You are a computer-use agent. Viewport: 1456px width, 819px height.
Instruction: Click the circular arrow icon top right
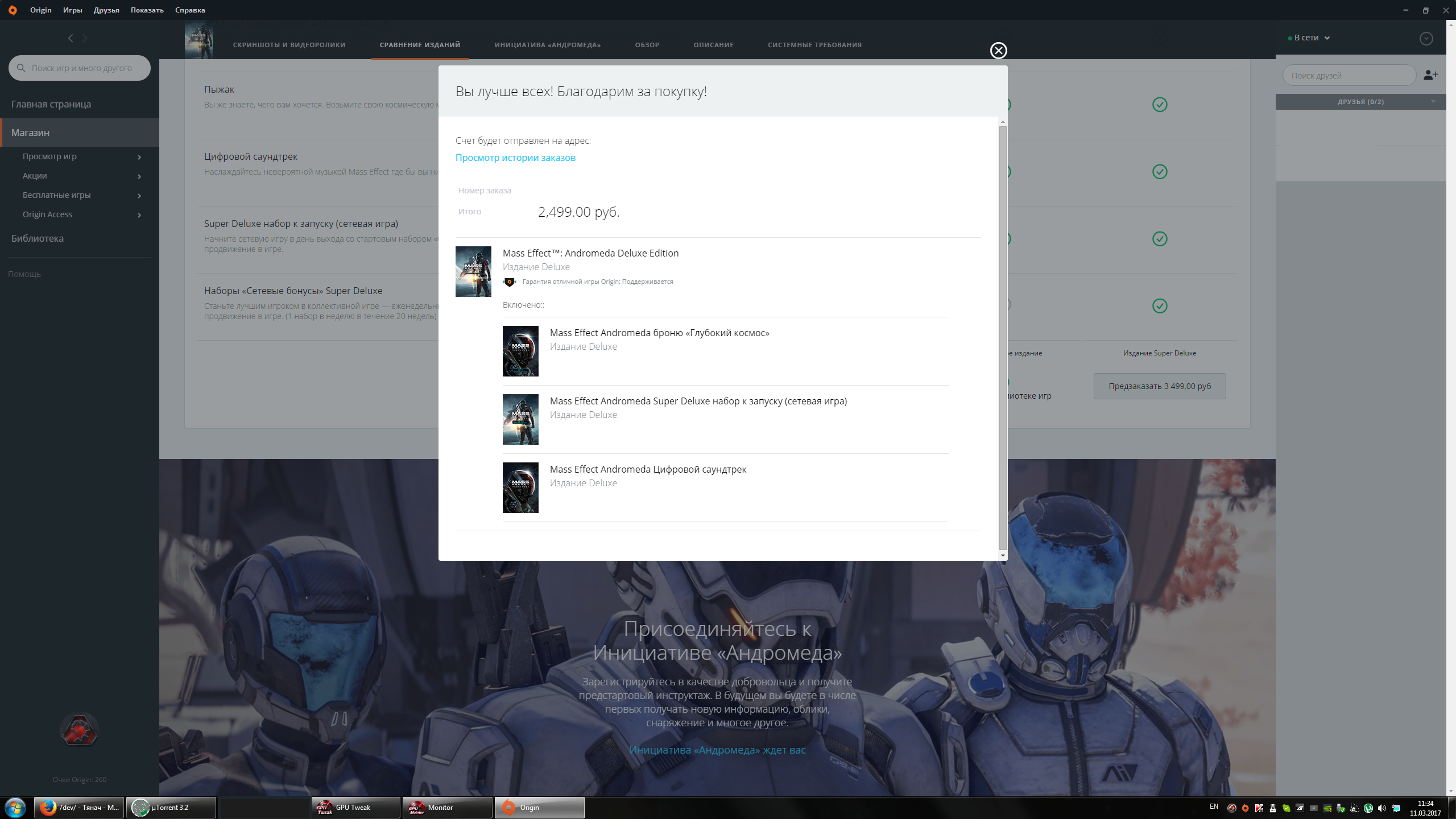[x=1426, y=38]
